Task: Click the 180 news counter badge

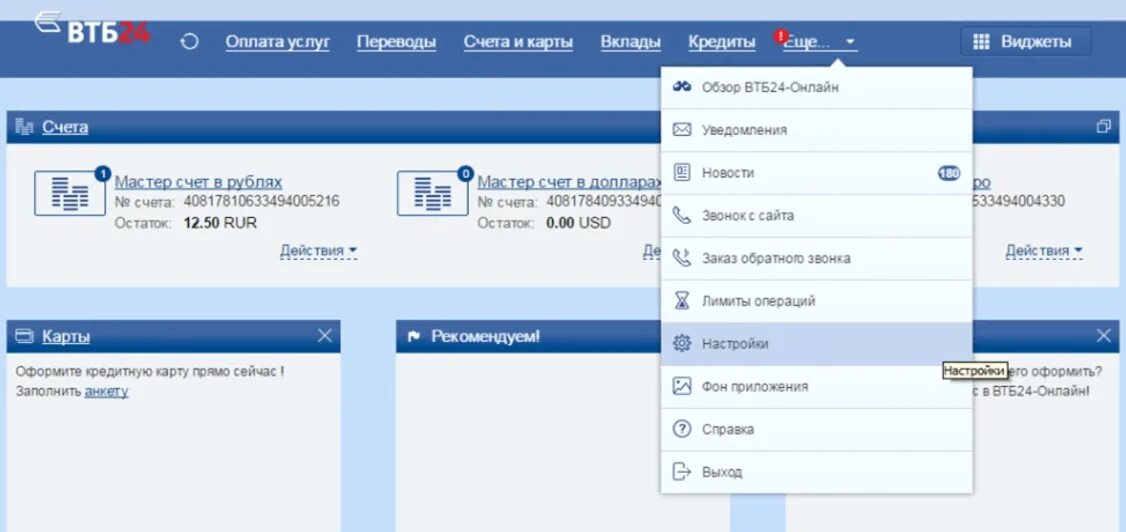Action: 949,173
